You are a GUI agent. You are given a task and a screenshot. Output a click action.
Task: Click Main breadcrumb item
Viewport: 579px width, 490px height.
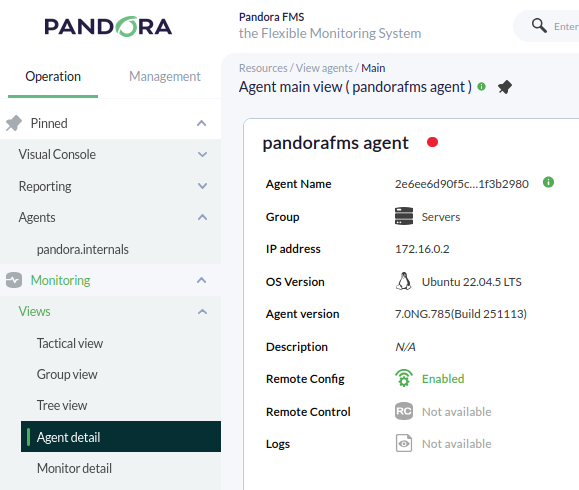(373, 68)
